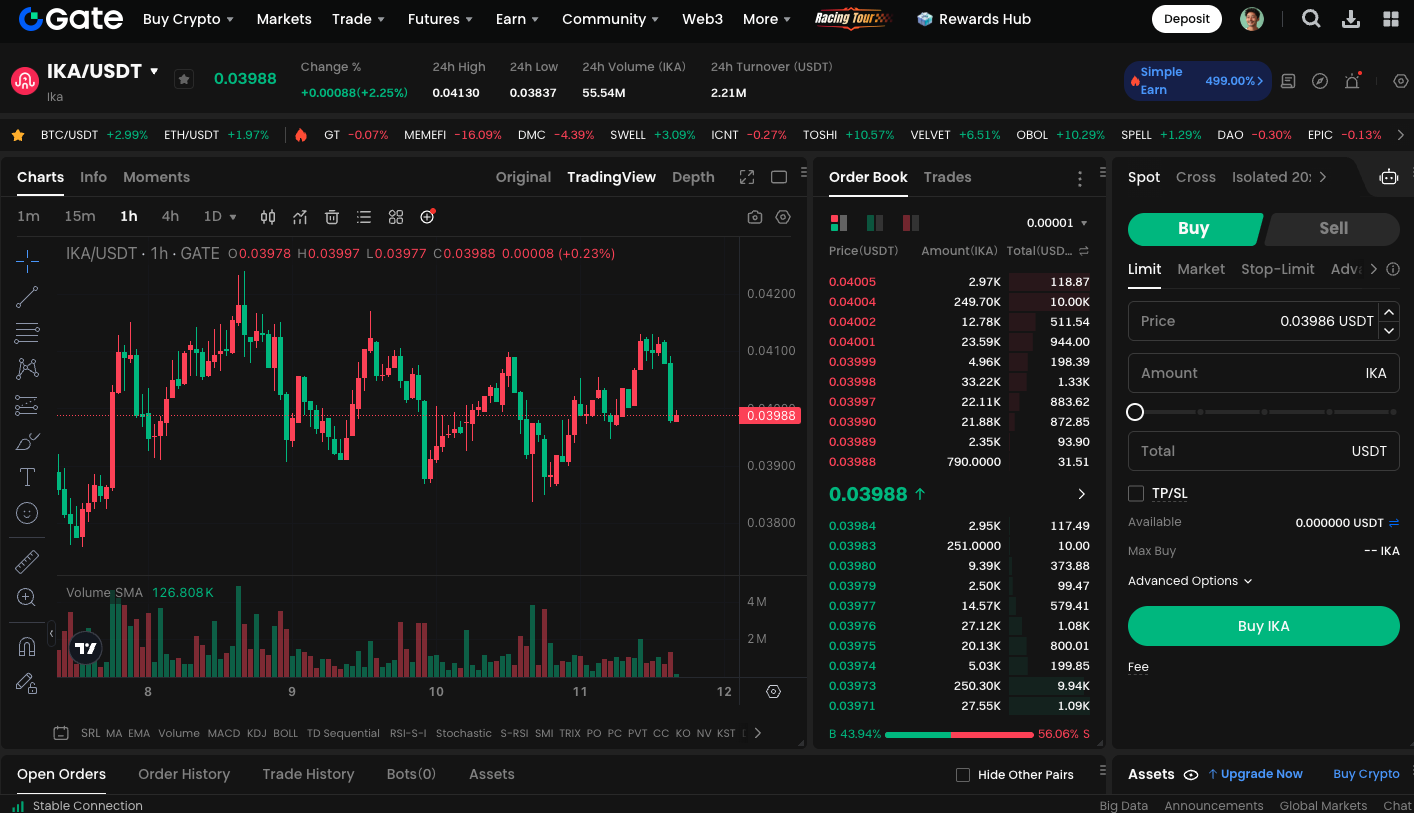The image size is (1414, 813).
Task: Click the Deposit button
Action: (x=1187, y=19)
